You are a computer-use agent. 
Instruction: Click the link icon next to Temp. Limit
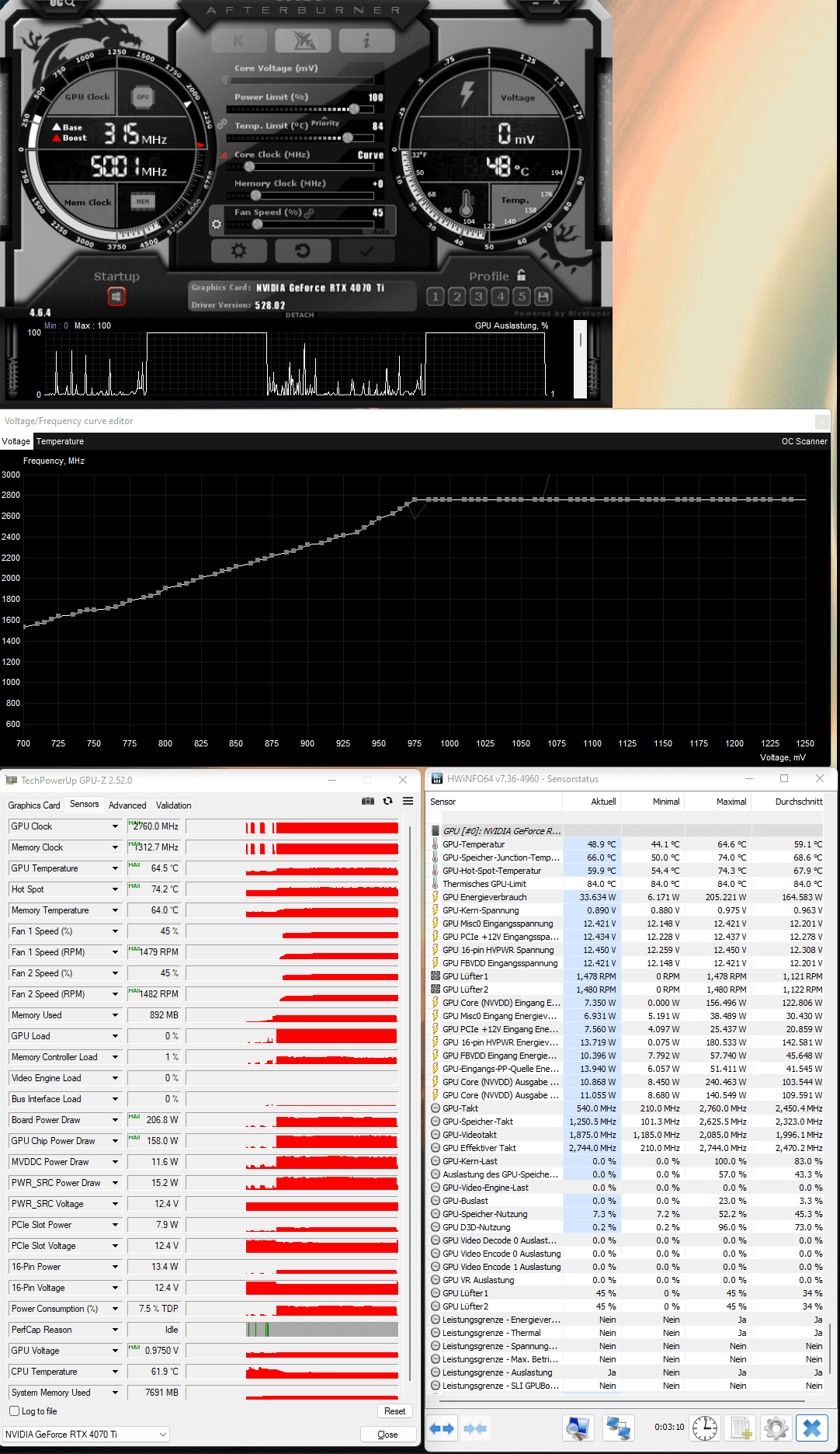(222, 125)
